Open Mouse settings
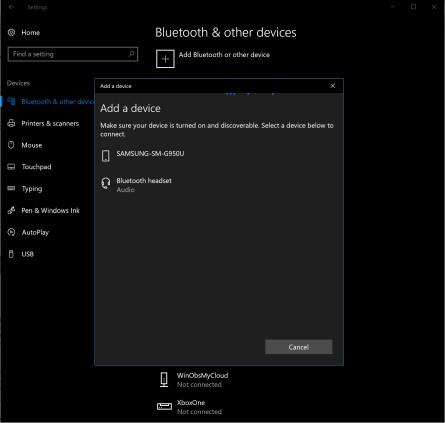Viewport: 445px width, 423px height. click(32, 145)
